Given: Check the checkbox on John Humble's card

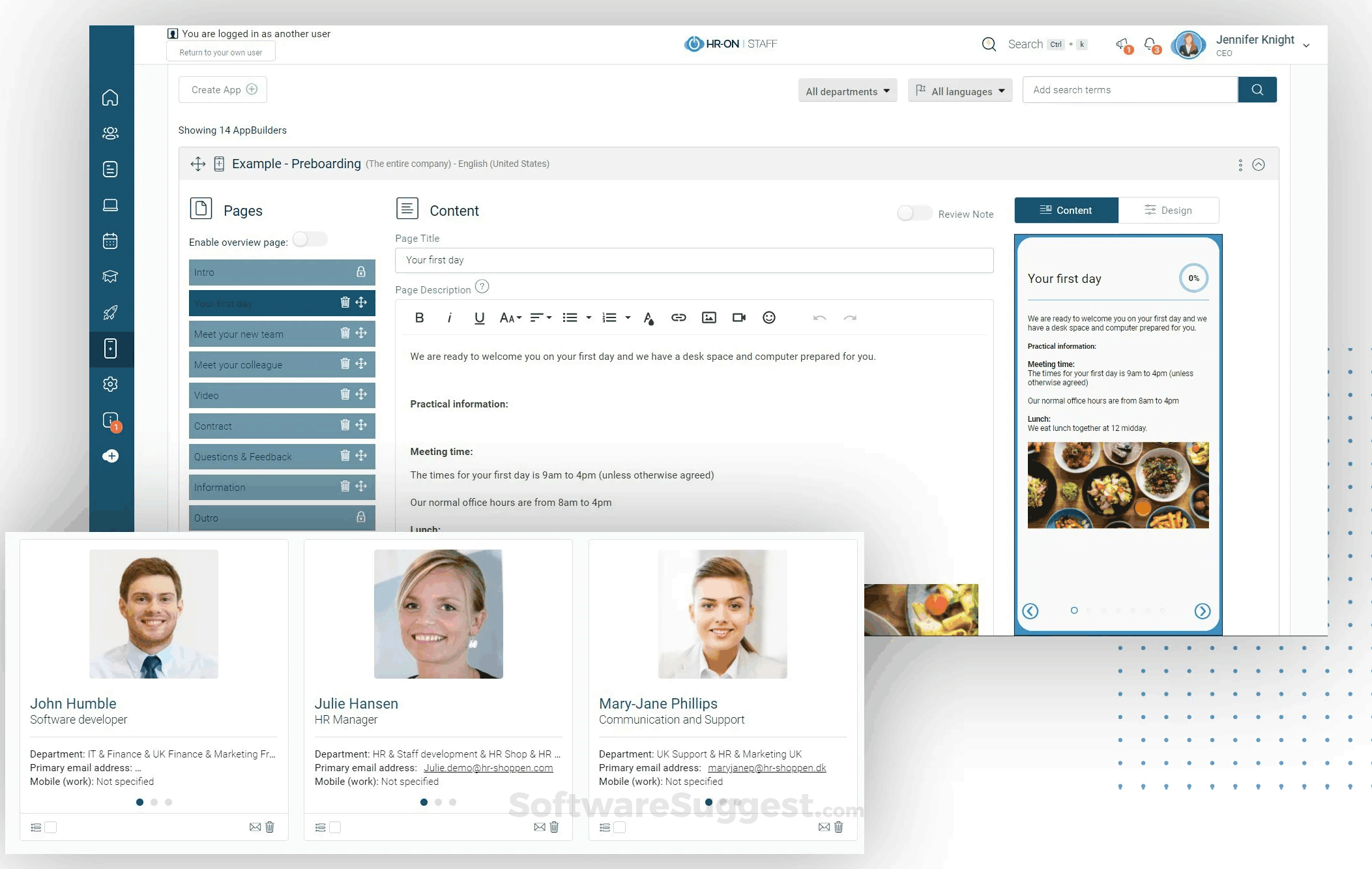Looking at the screenshot, I should click(50, 827).
